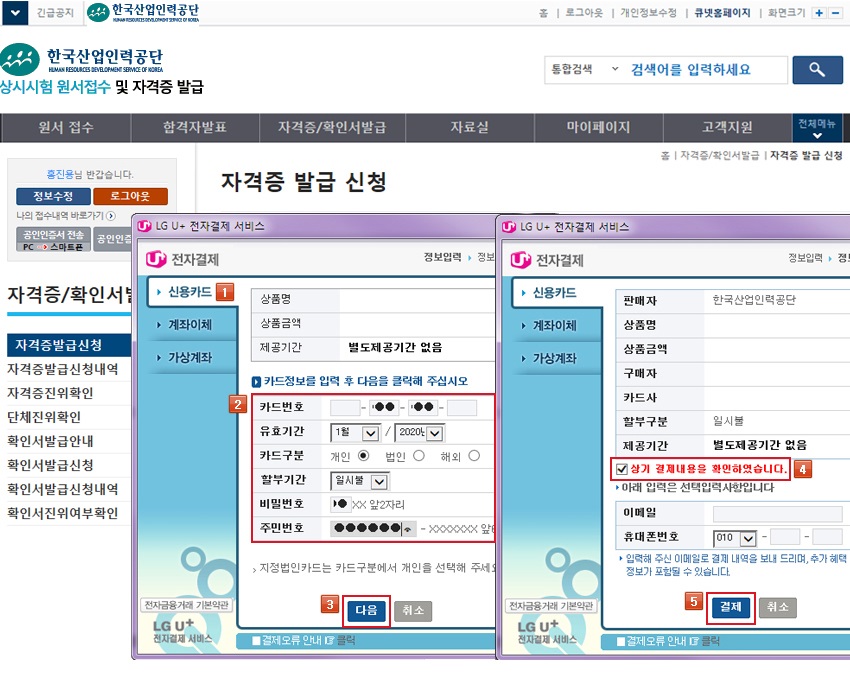Click the HRD Korea logo in header
The width and height of the screenshot is (850, 681).
(x=81, y=60)
